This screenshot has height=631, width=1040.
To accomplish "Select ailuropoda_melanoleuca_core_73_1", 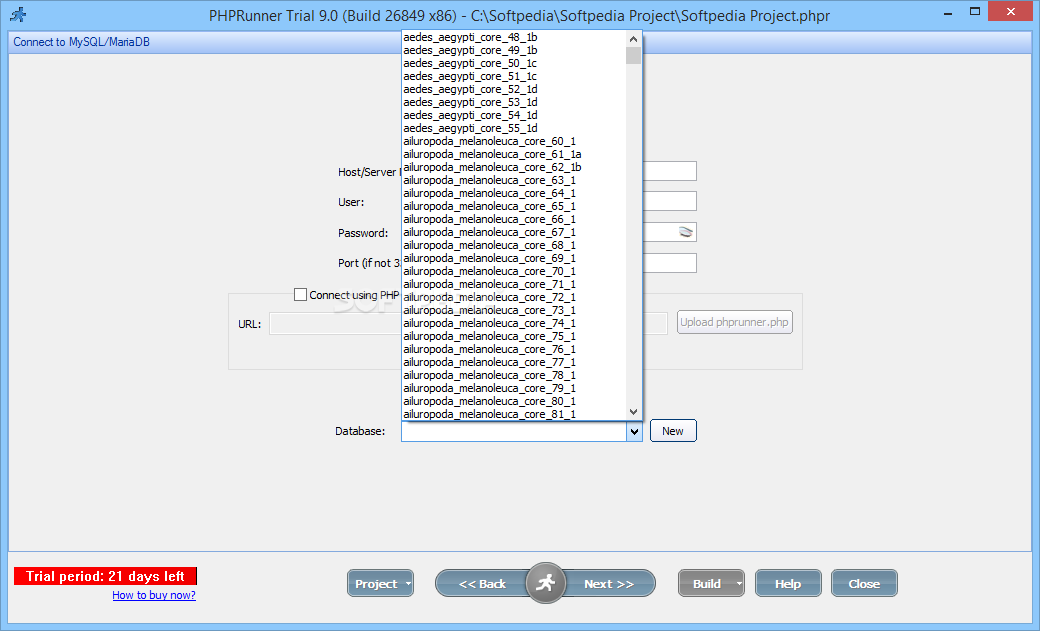I will 513,311.
